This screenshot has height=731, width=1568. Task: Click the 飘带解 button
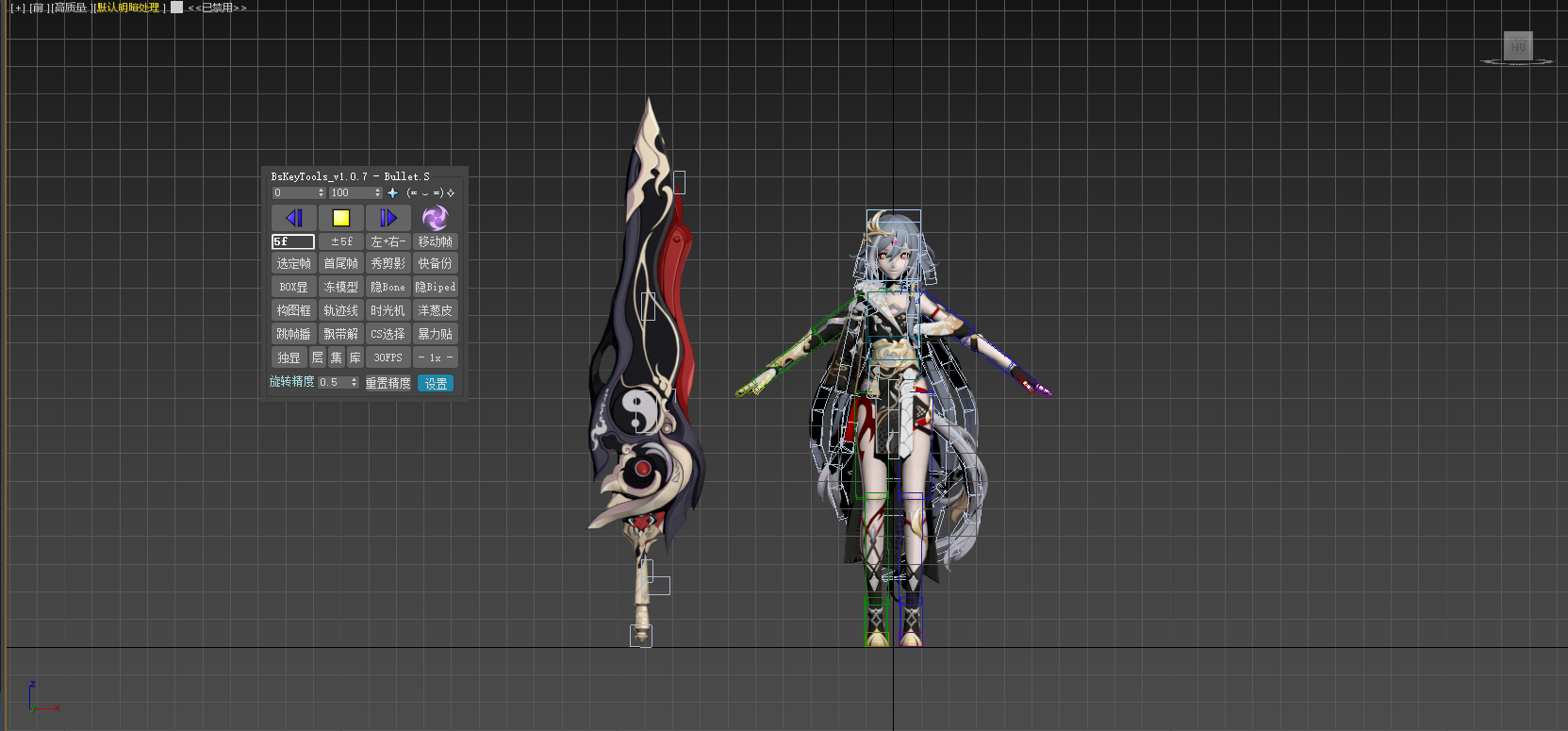click(341, 334)
